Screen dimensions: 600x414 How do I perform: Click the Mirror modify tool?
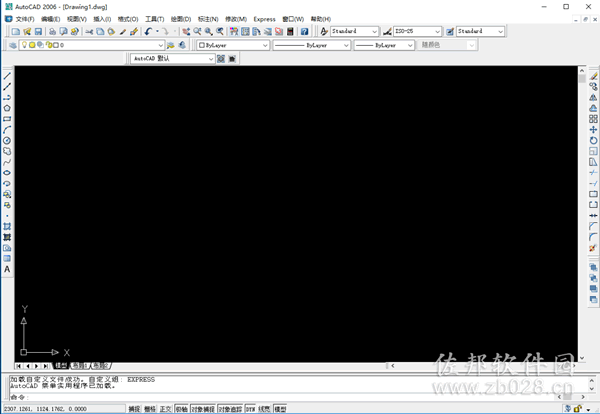click(593, 98)
